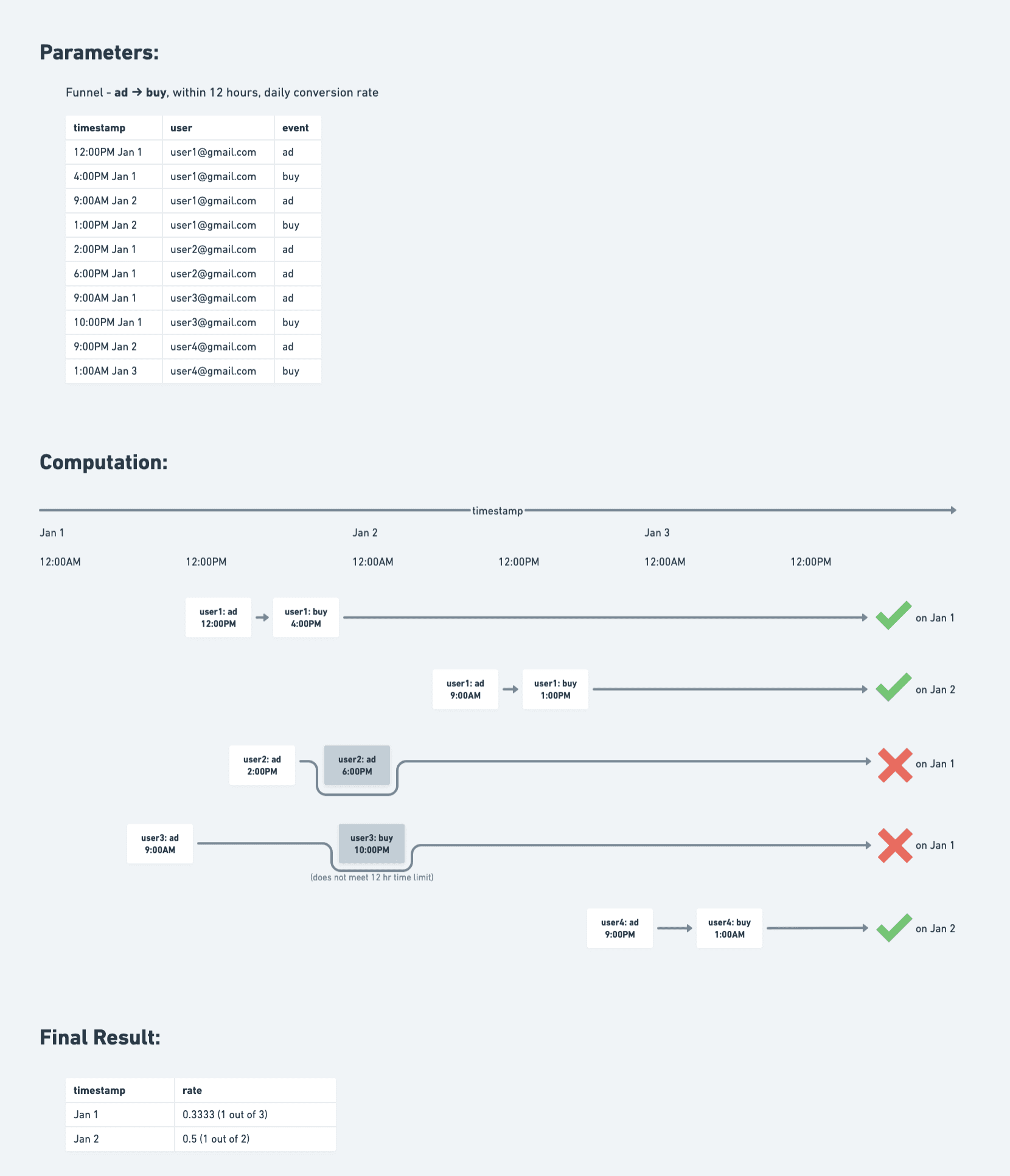Click the funnel description 'ad → buy' text
Screen dimensions: 1010x1176
[x=140, y=92]
